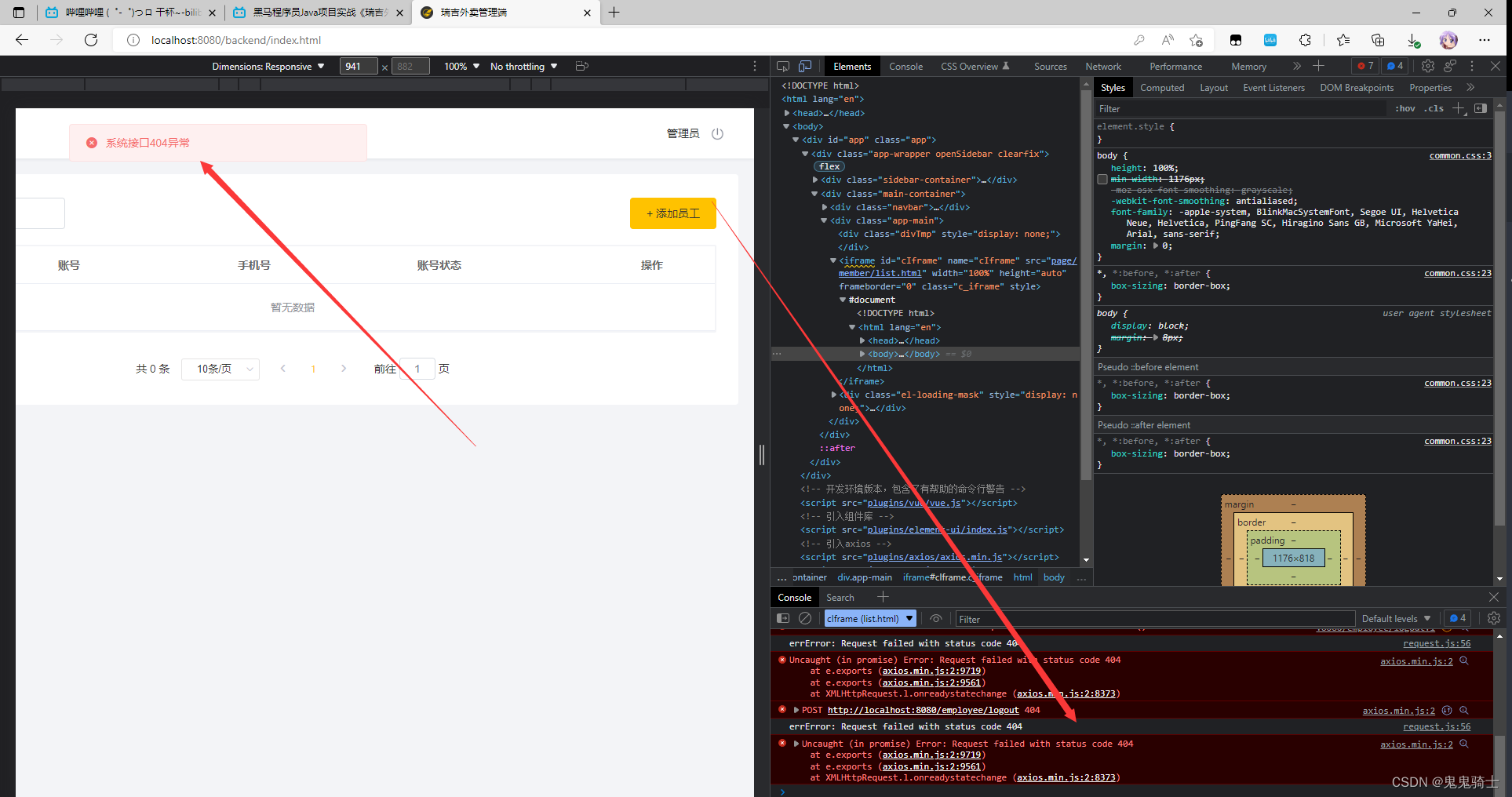Toggle the .cls class editor
The width and height of the screenshot is (1512, 797).
1434,108
